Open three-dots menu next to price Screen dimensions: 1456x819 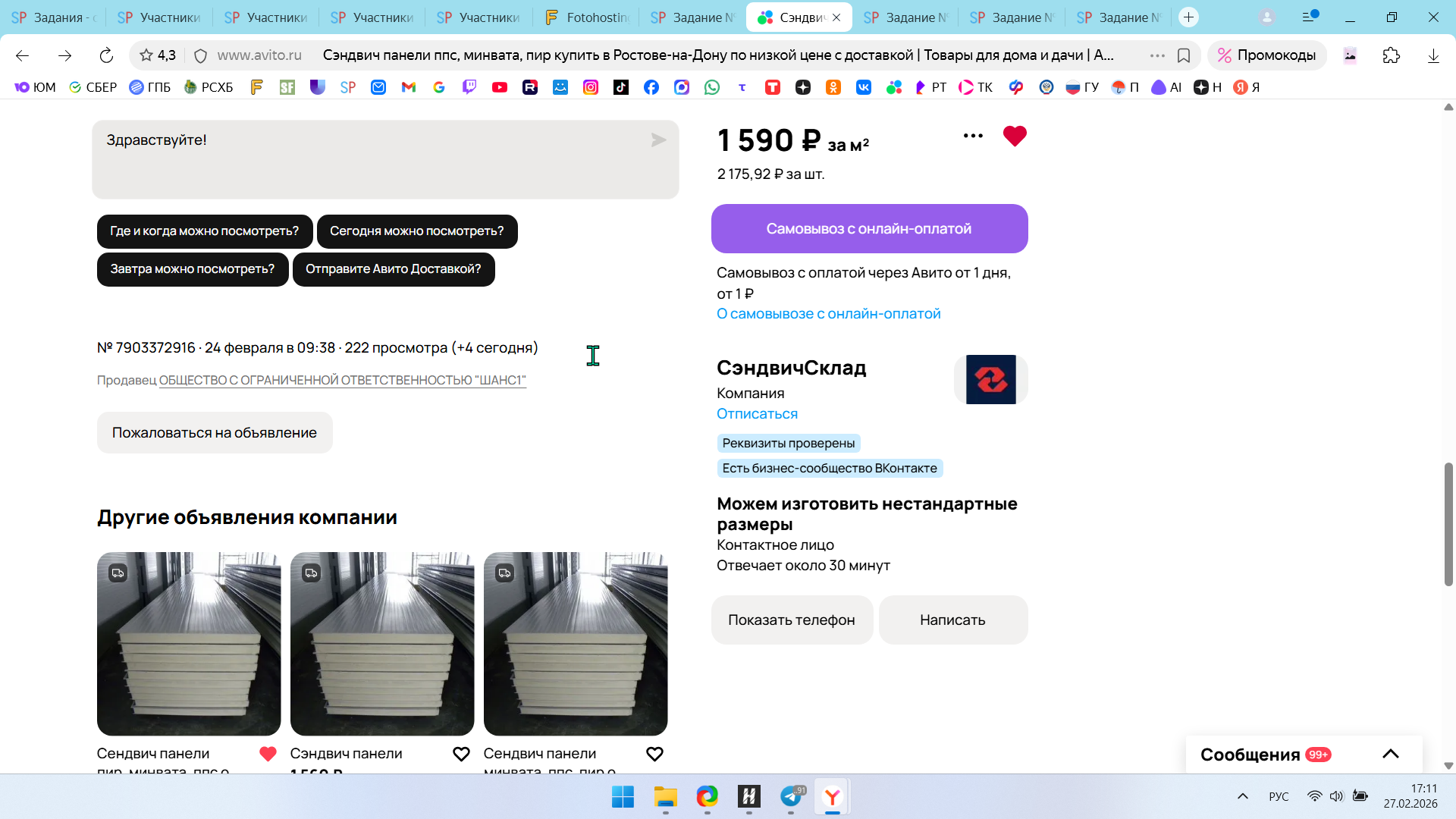[x=973, y=136]
